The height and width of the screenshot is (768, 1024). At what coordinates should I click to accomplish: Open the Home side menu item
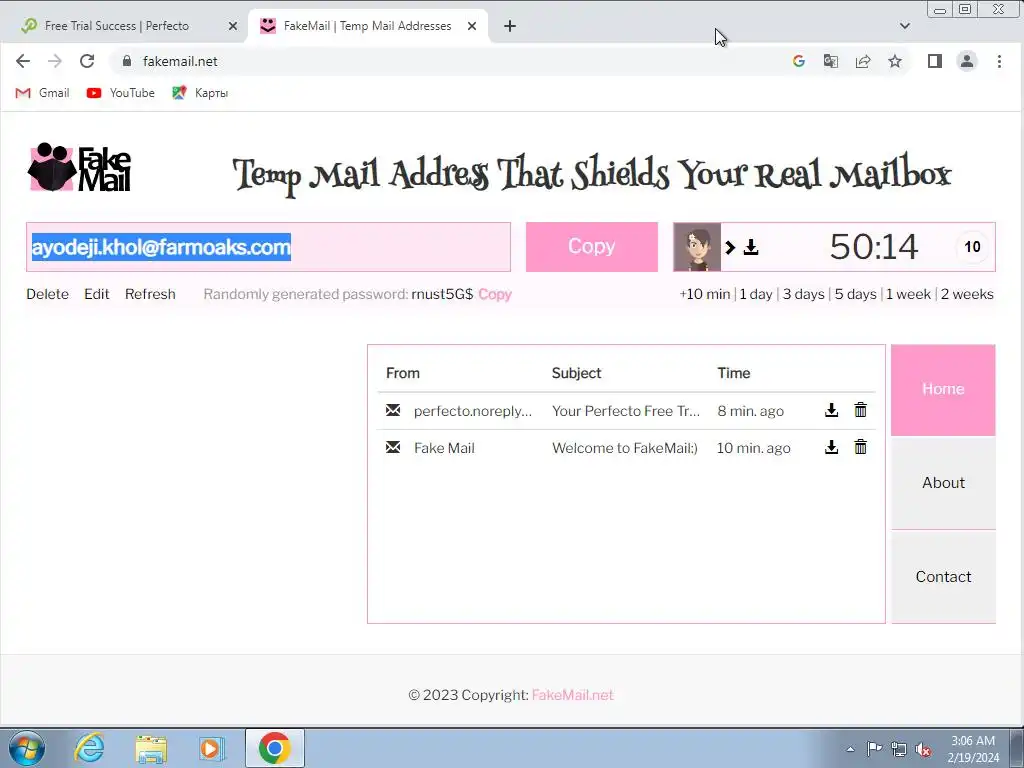(943, 390)
